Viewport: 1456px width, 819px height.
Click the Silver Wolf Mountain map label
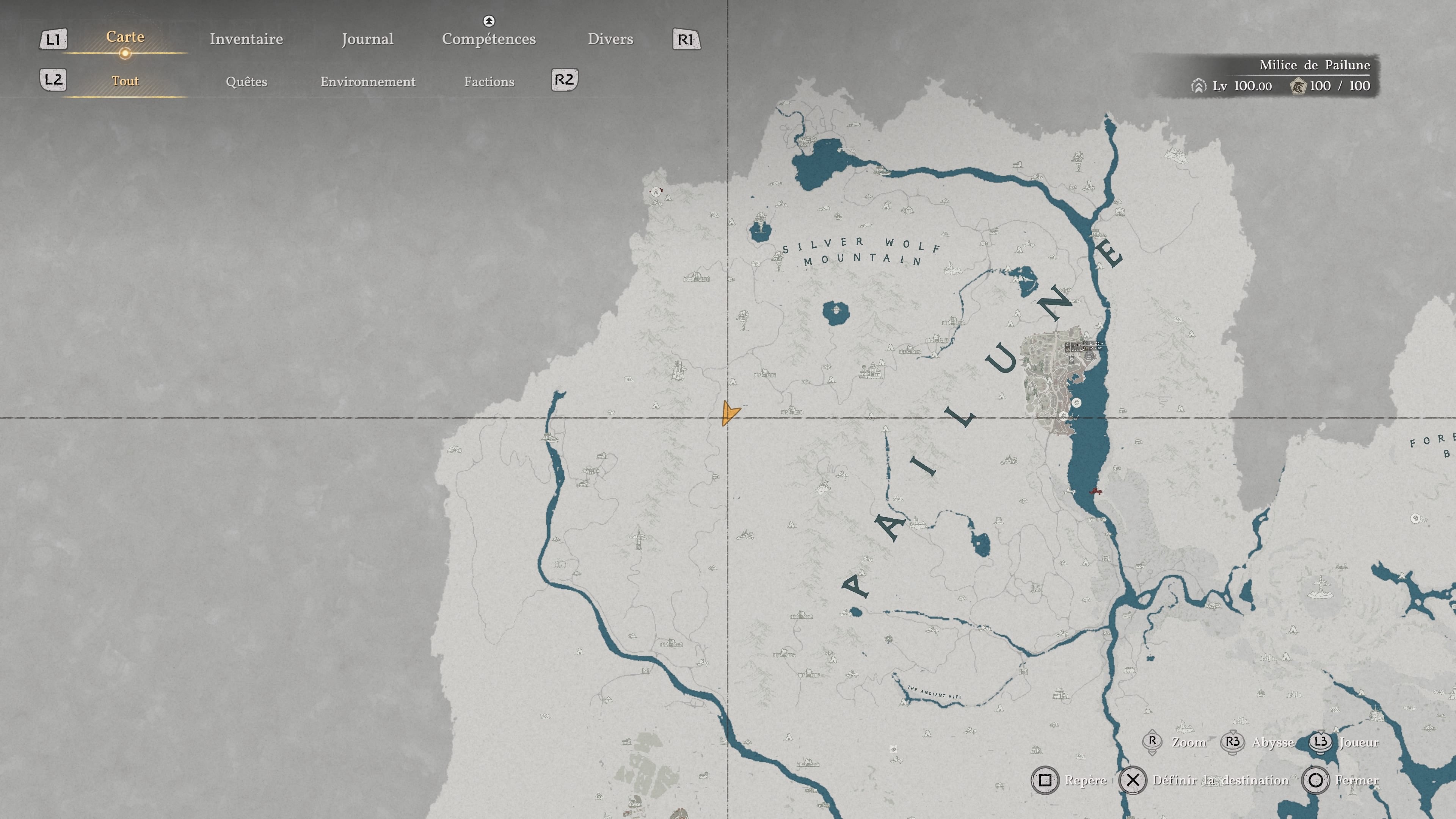tap(862, 251)
